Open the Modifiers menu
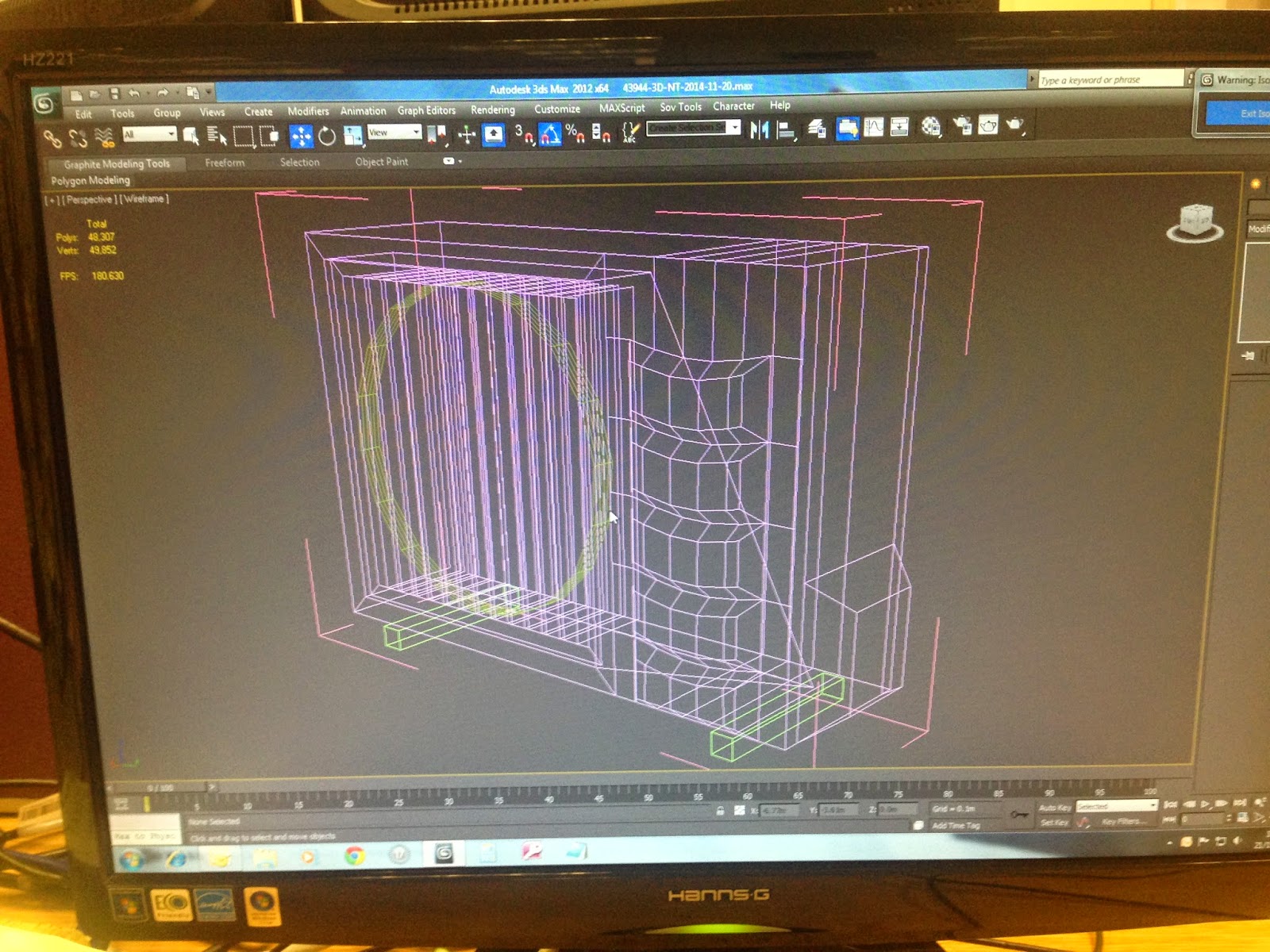Screen dimensions: 1270x952 pyautogui.click(x=308, y=111)
